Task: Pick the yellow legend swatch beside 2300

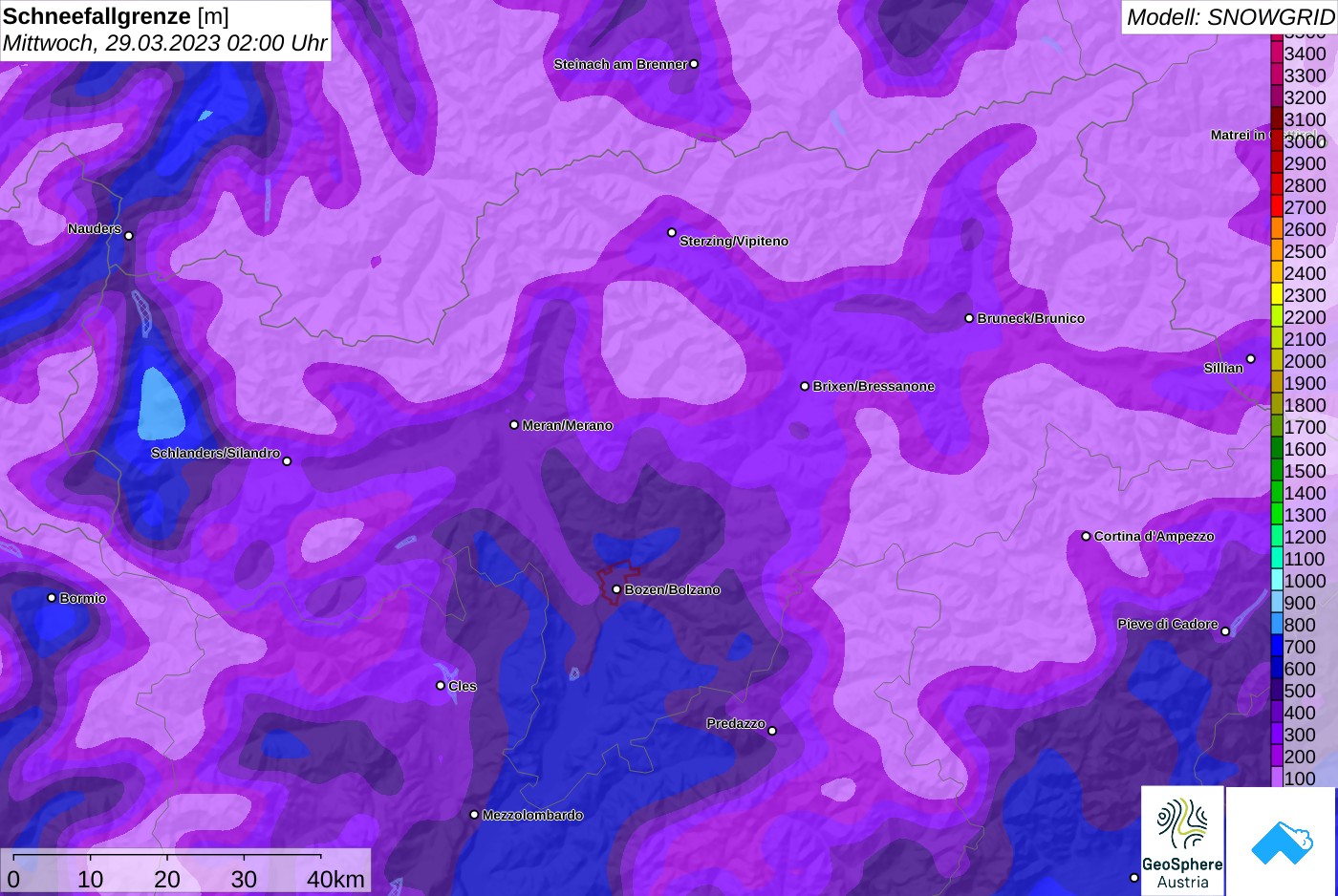Action: (x=1277, y=294)
